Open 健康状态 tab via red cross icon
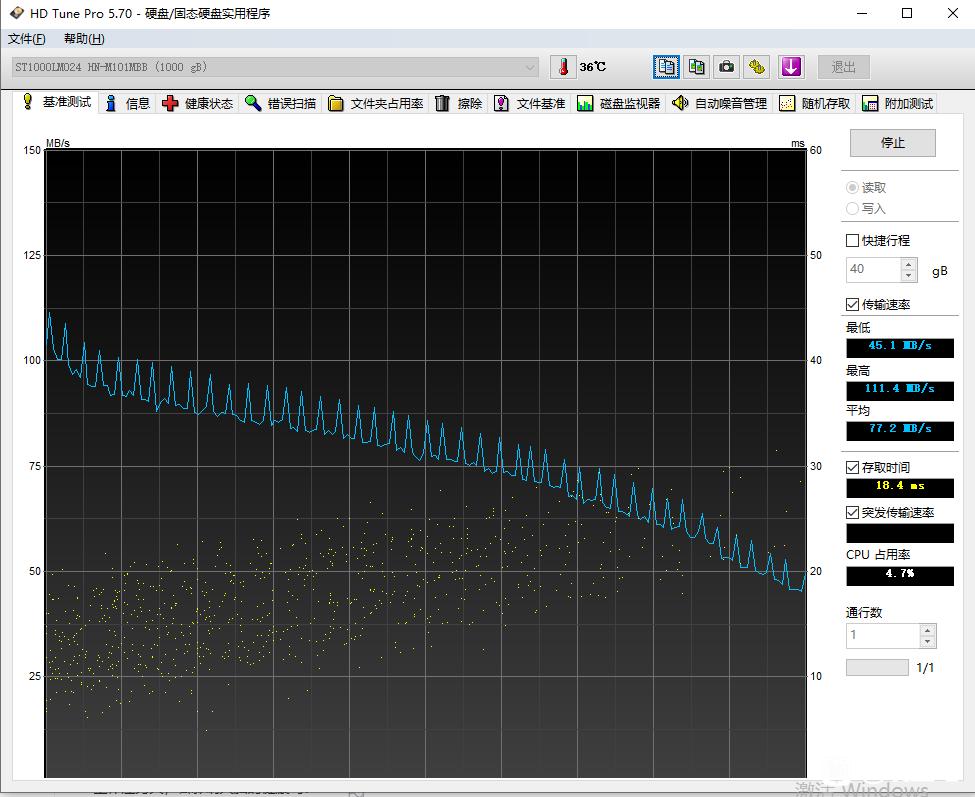This screenshot has width=975, height=797. 170,103
